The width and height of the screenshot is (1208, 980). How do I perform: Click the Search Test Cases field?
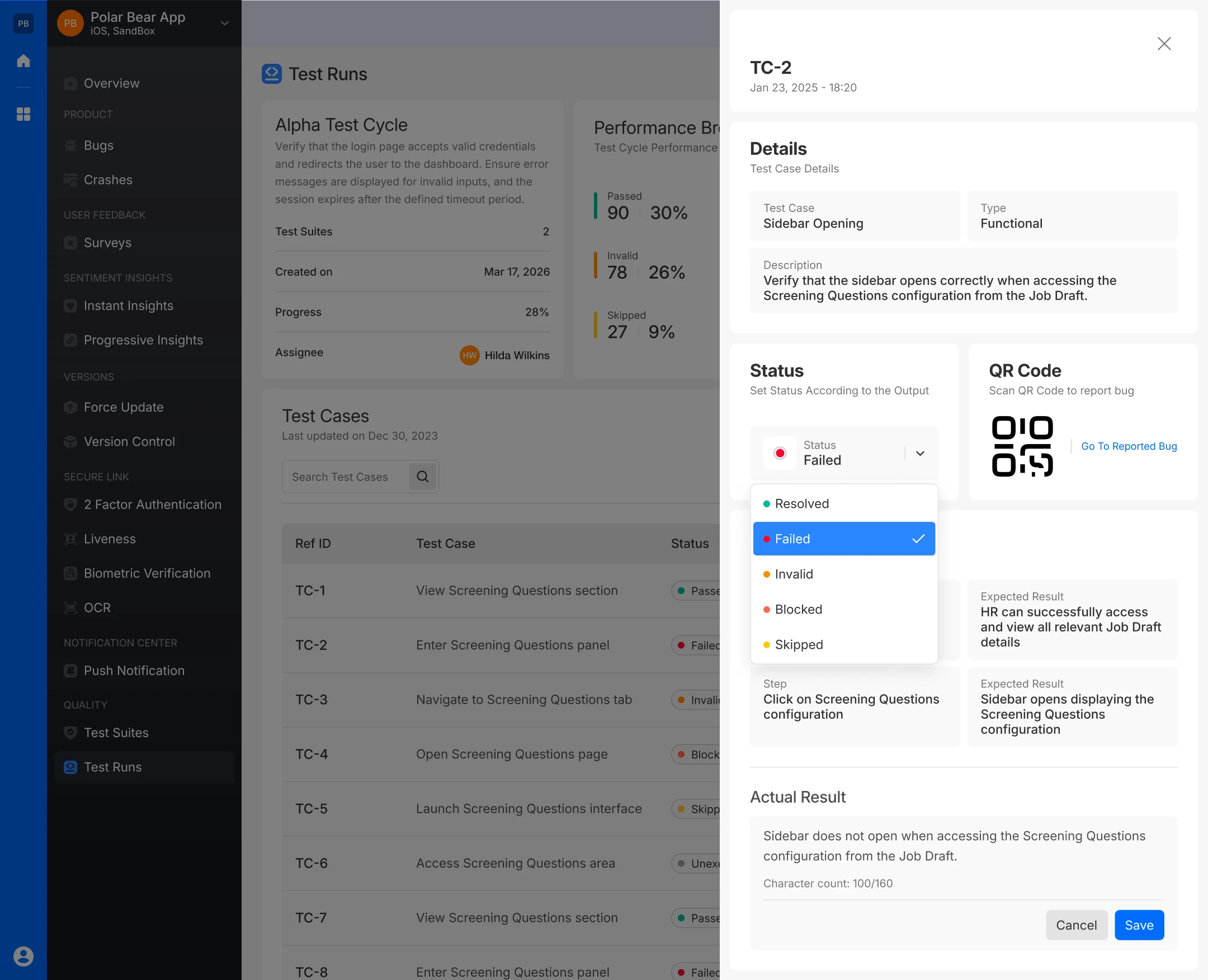pyautogui.click(x=345, y=477)
